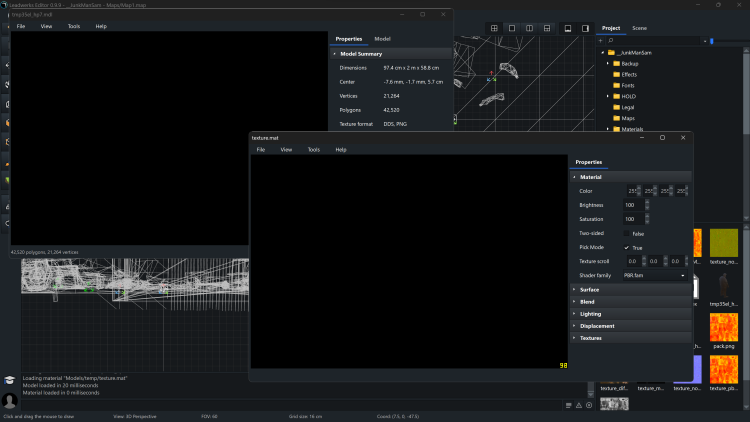Click the thumbnail size slider handle
The image size is (750, 422).
(711, 41)
